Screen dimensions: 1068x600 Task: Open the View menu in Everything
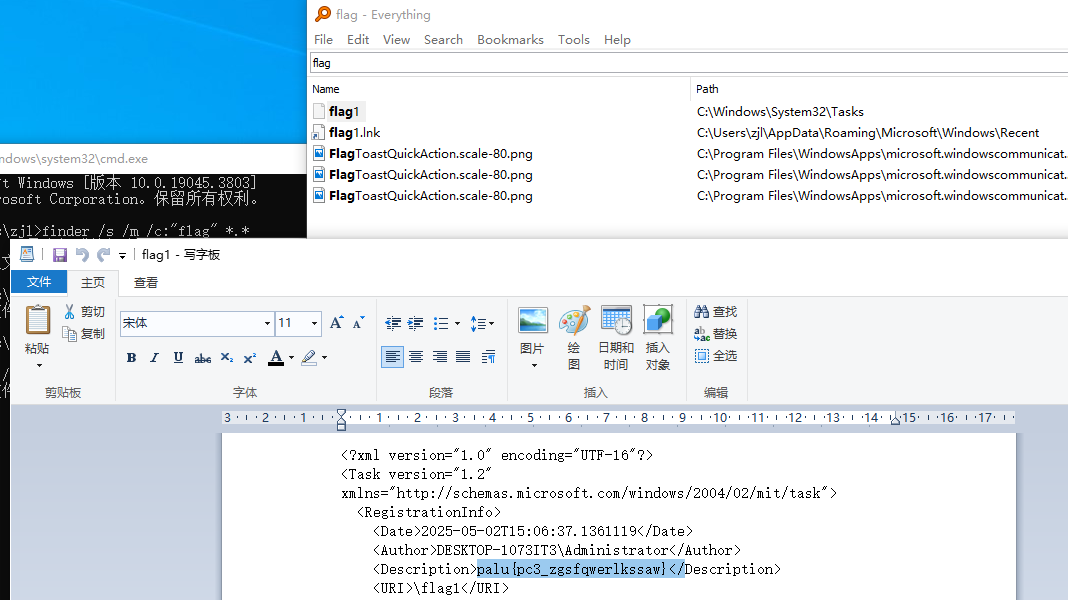tap(396, 40)
